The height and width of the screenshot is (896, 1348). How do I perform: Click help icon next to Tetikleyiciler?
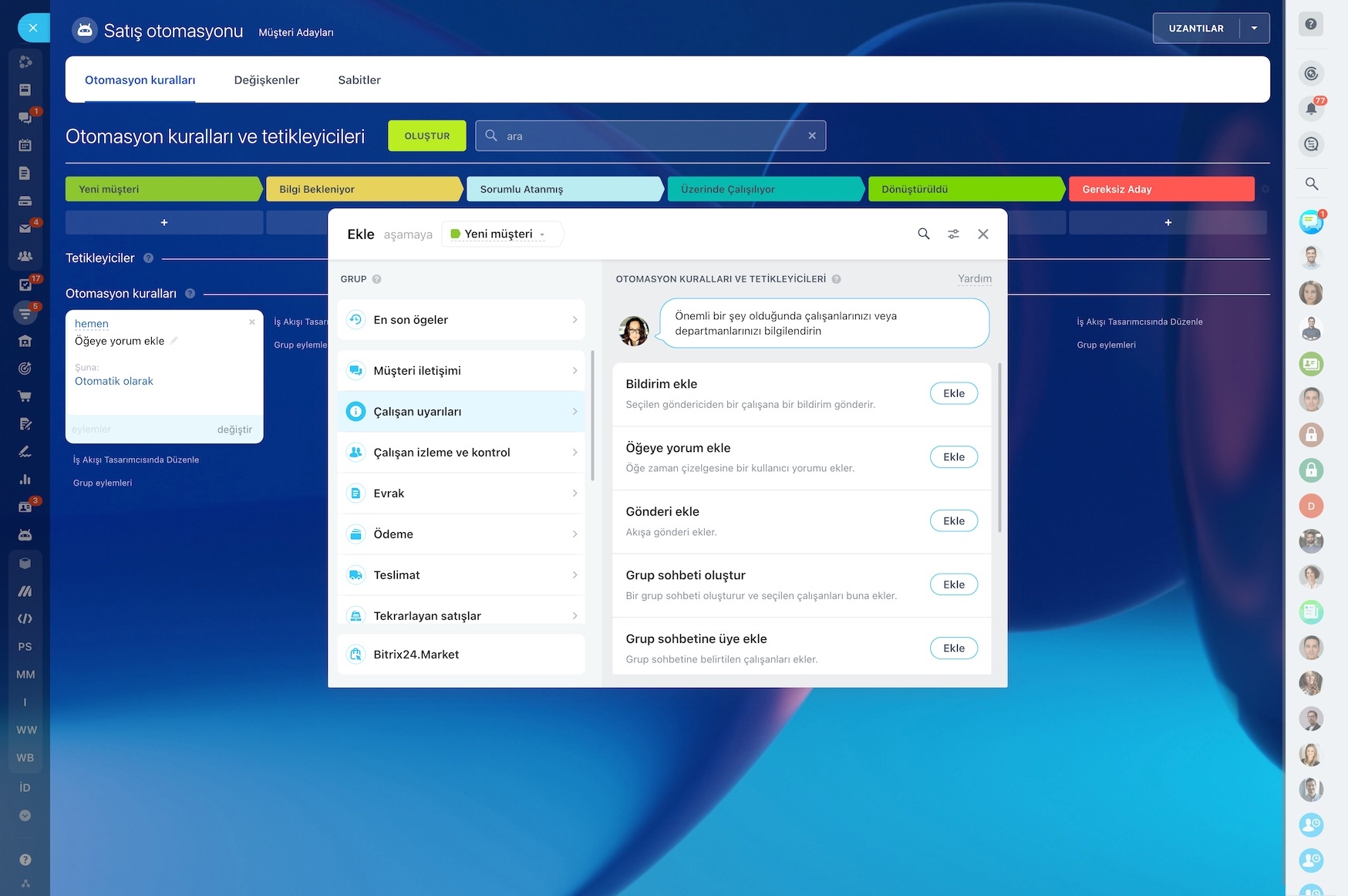pos(148,258)
